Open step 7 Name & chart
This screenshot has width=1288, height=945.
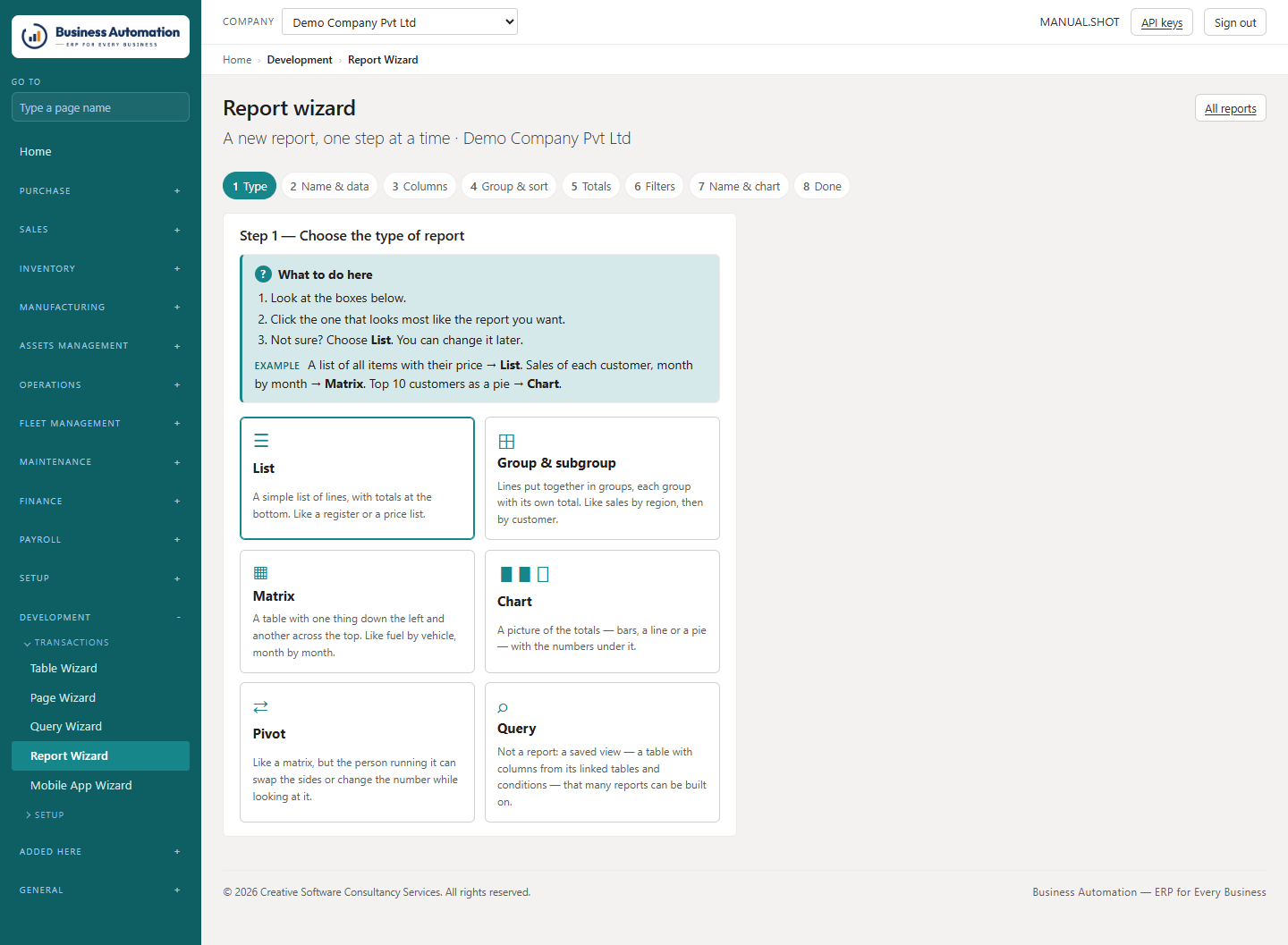(x=739, y=186)
